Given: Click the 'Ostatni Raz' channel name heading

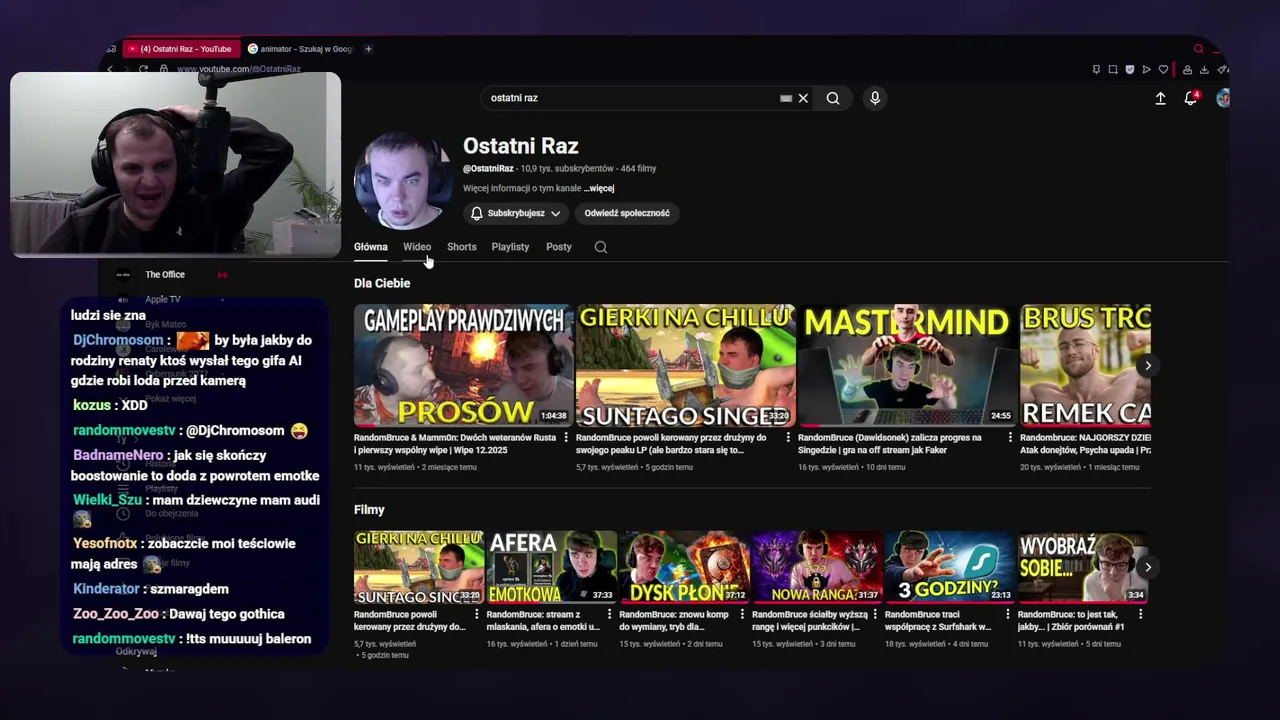Looking at the screenshot, I should [521, 146].
